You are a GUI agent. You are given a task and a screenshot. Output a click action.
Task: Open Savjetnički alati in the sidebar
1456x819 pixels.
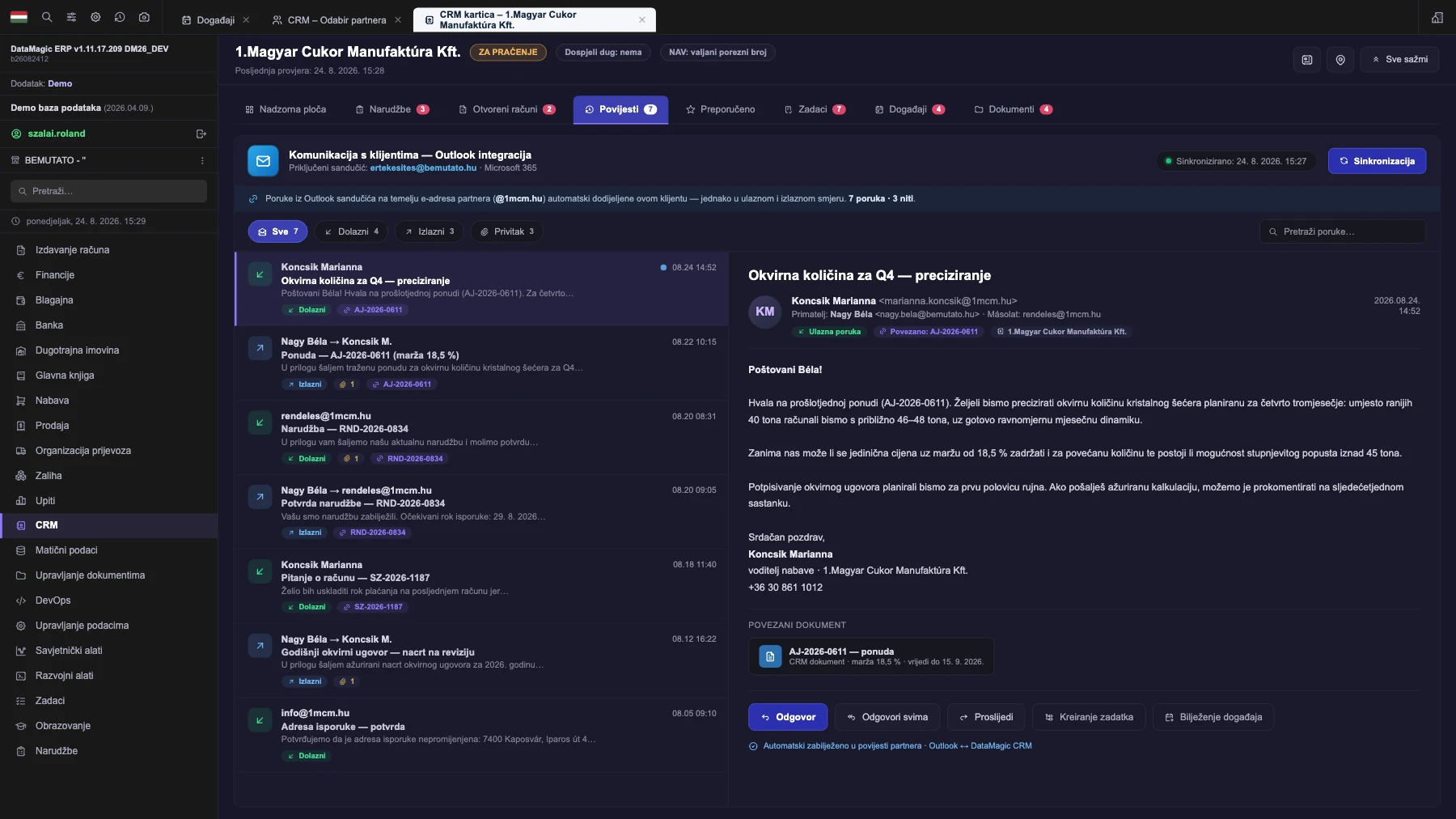[x=108, y=651]
